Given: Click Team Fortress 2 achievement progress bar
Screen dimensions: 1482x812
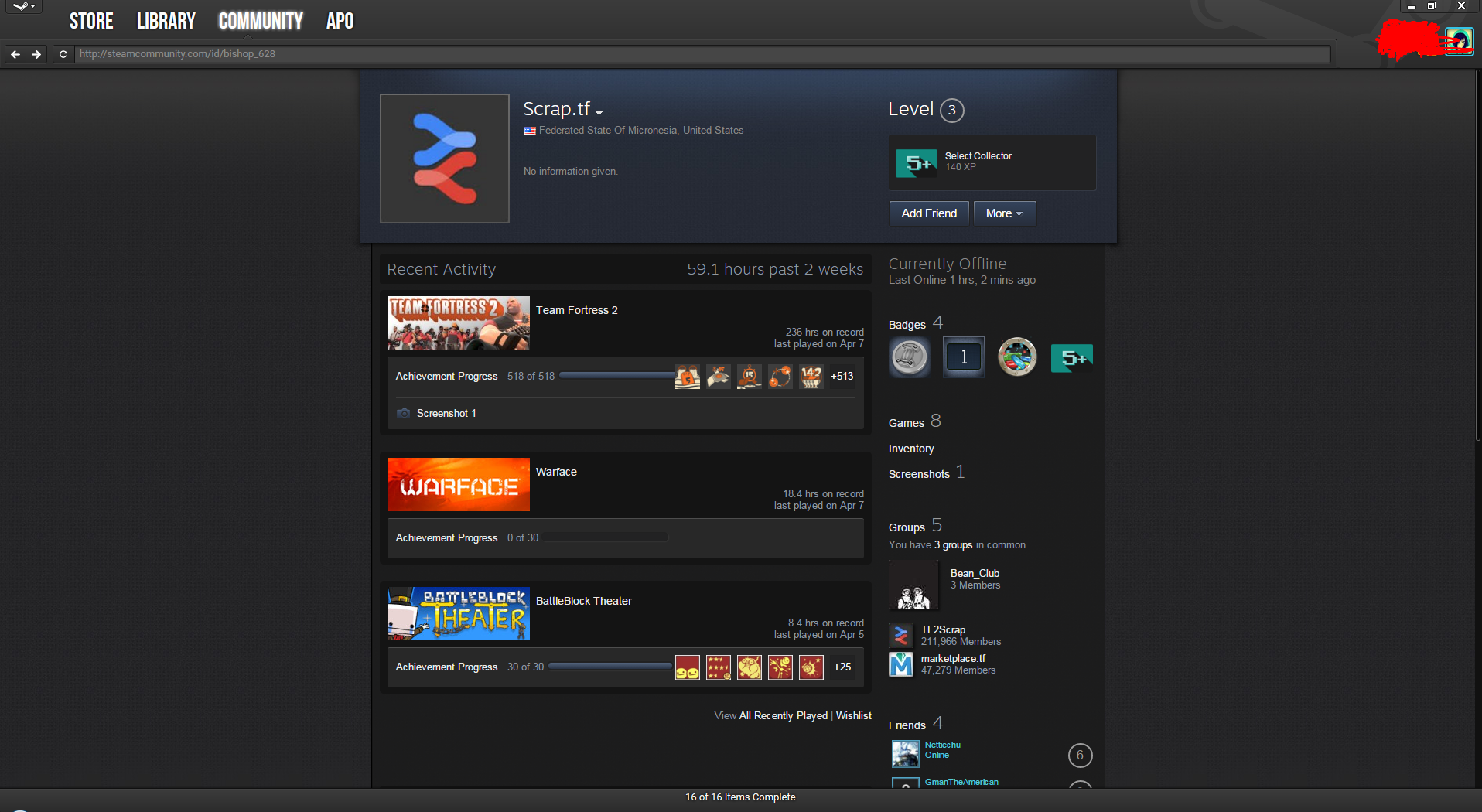Looking at the screenshot, I should click(x=616, y=376).
